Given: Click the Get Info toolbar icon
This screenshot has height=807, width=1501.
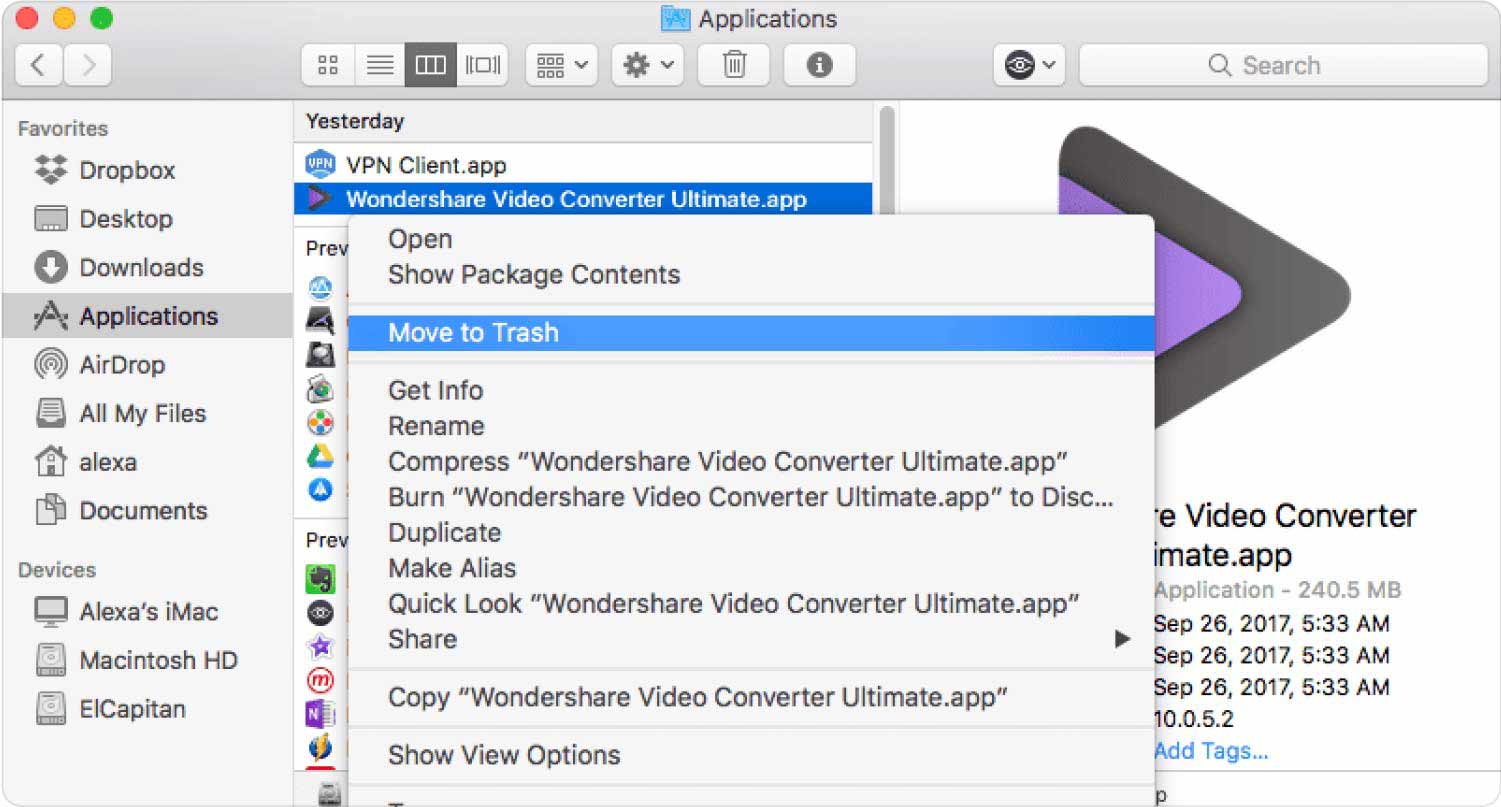Looking at the screenshot, I should pos(819,66).
